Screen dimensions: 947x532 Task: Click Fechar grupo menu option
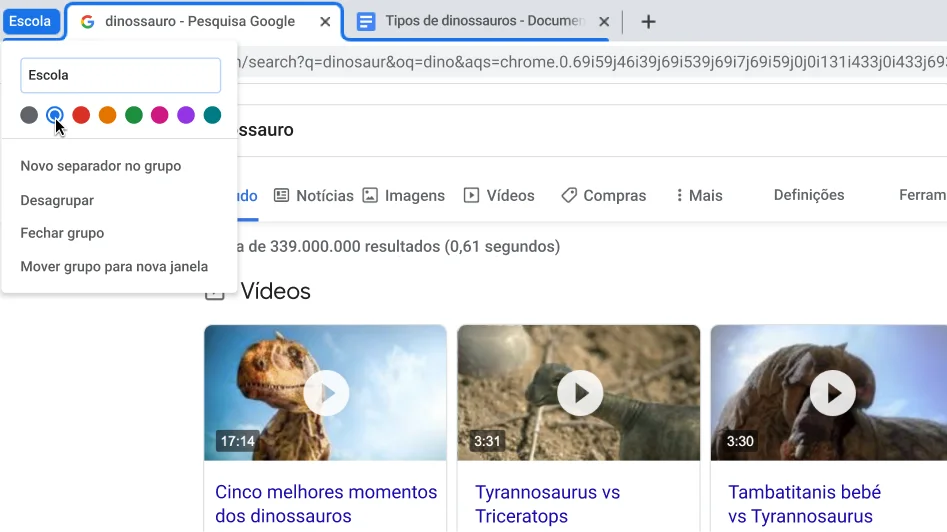tap(62, 233)
